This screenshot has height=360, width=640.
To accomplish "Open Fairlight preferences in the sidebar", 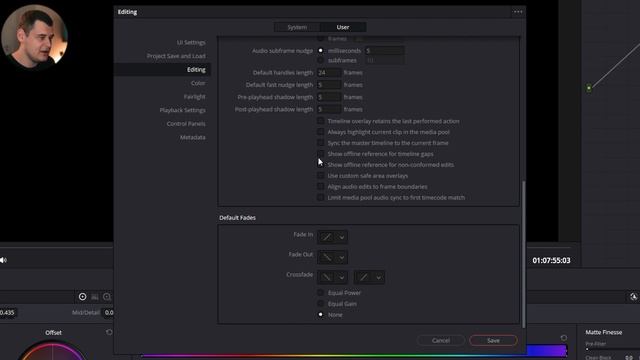I will (x=195, y=97).
